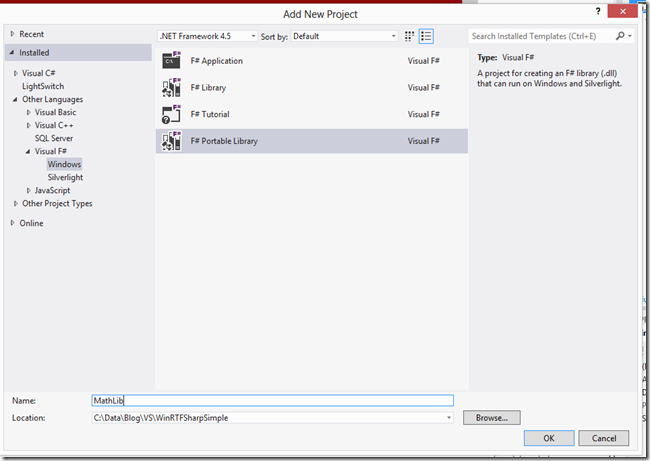Viewport: 650px width, 461px height.
Task: Open the search options dropdown arrow
Action: point(630,36)
